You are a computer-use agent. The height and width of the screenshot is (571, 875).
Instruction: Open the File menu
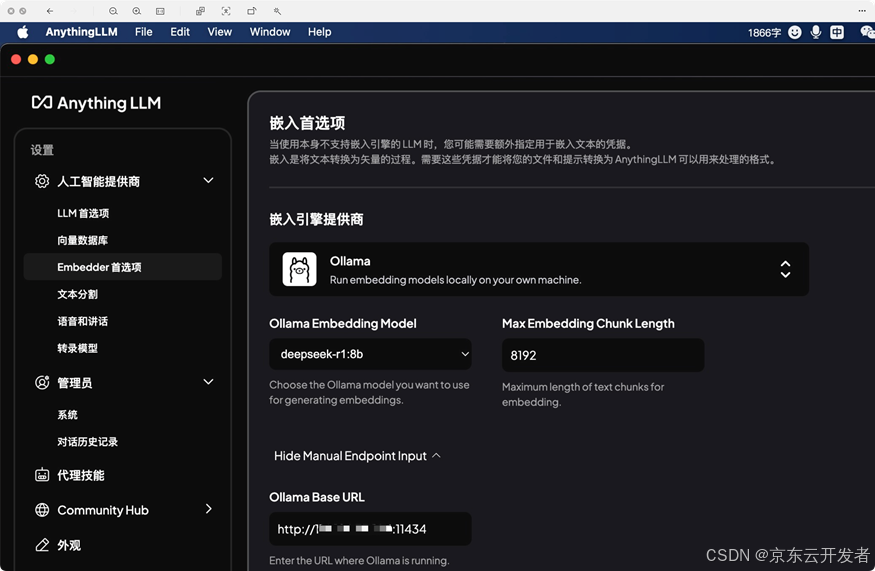143,32
